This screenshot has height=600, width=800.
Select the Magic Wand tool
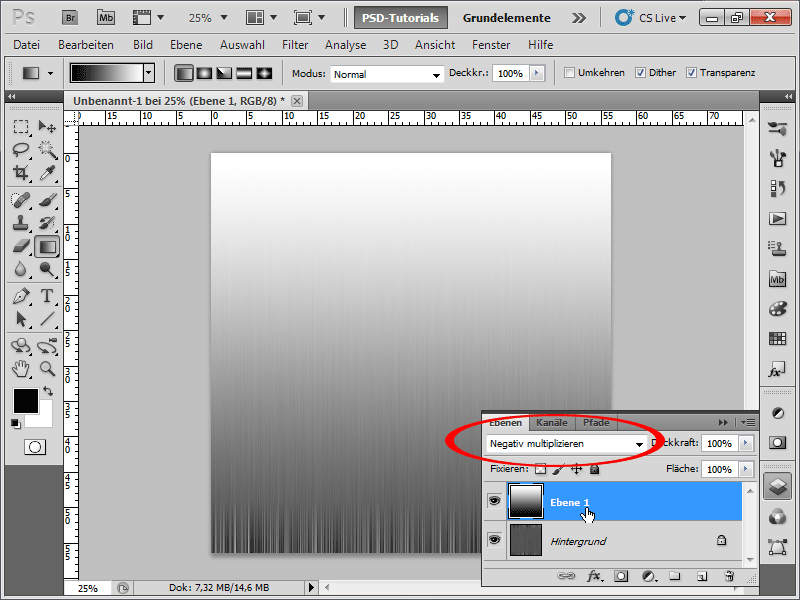[47, 149]
